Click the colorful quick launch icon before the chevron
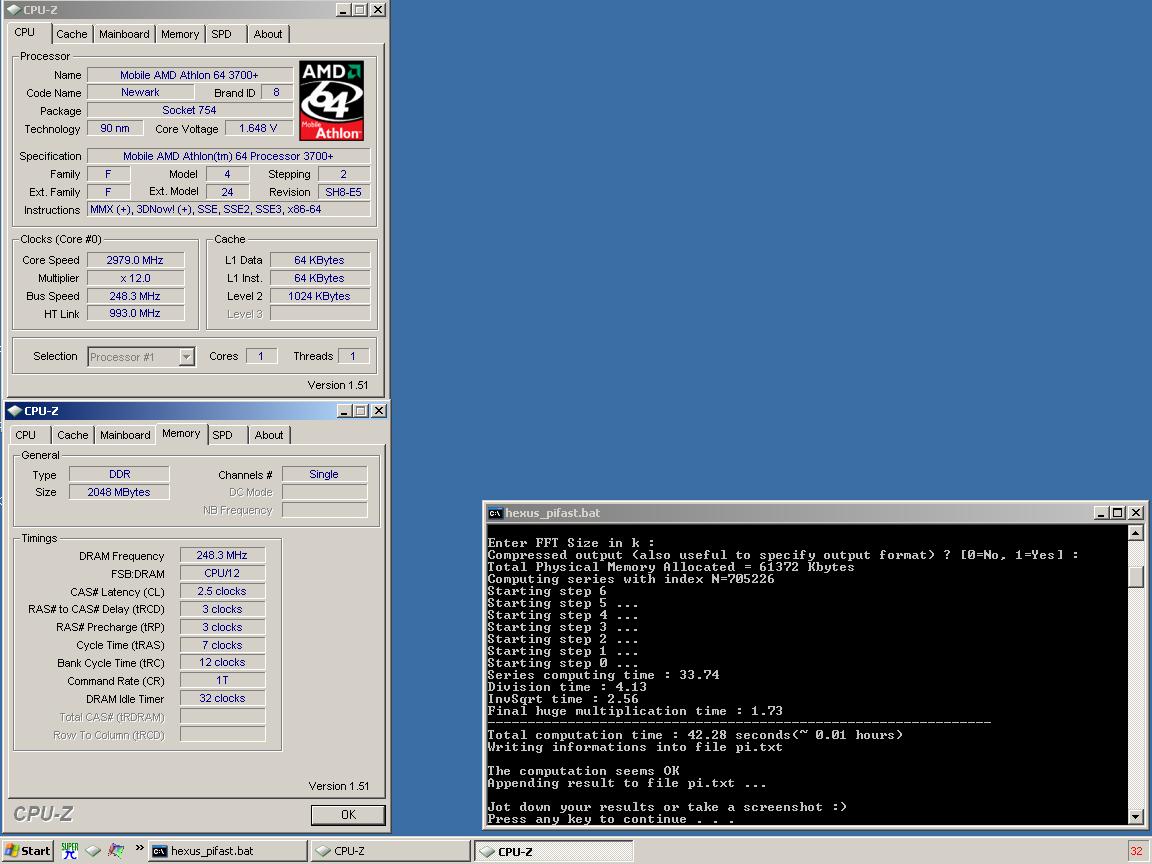 (115, 851)
